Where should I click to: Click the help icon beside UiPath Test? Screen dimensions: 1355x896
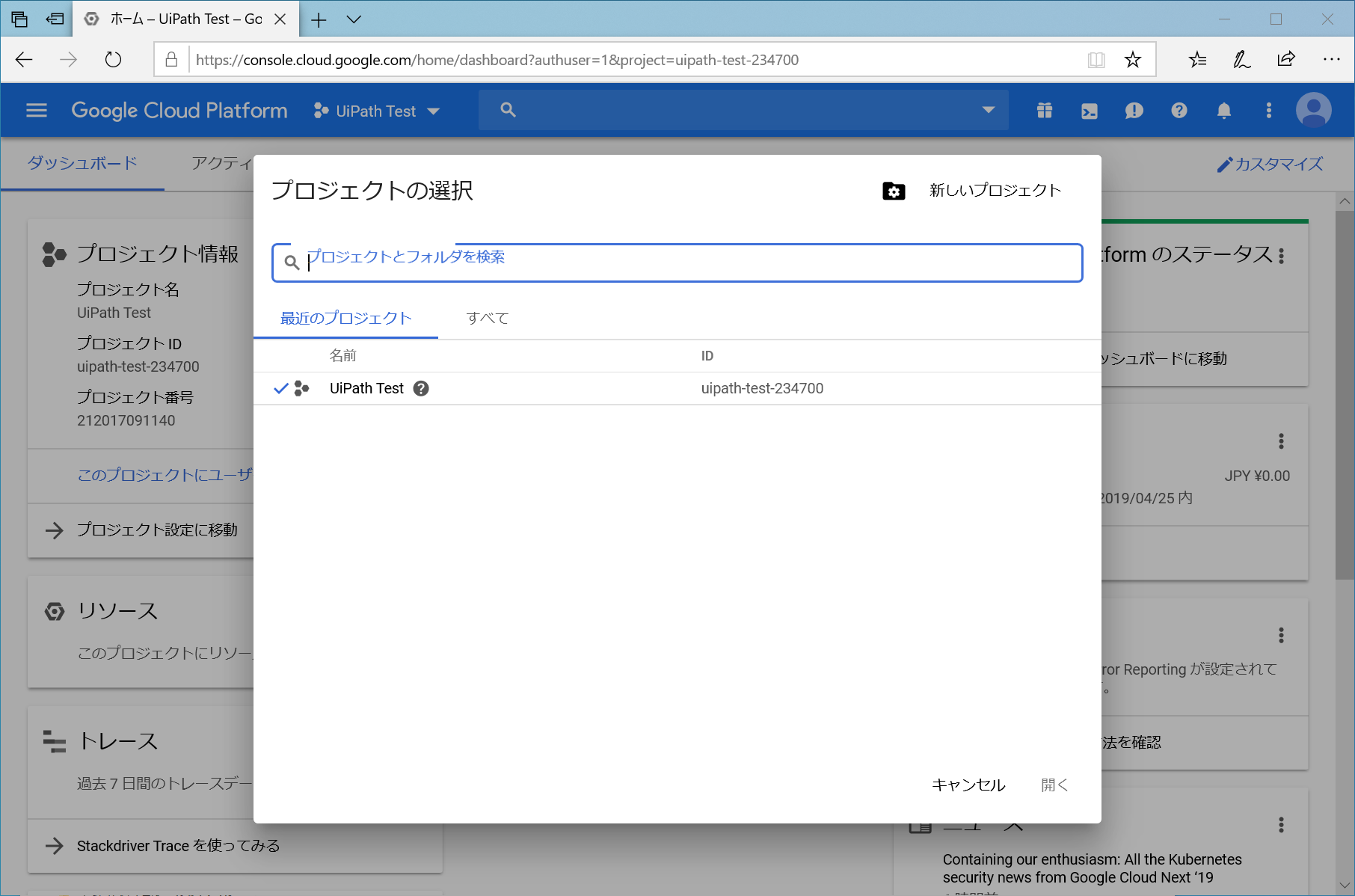pos(421,388)
